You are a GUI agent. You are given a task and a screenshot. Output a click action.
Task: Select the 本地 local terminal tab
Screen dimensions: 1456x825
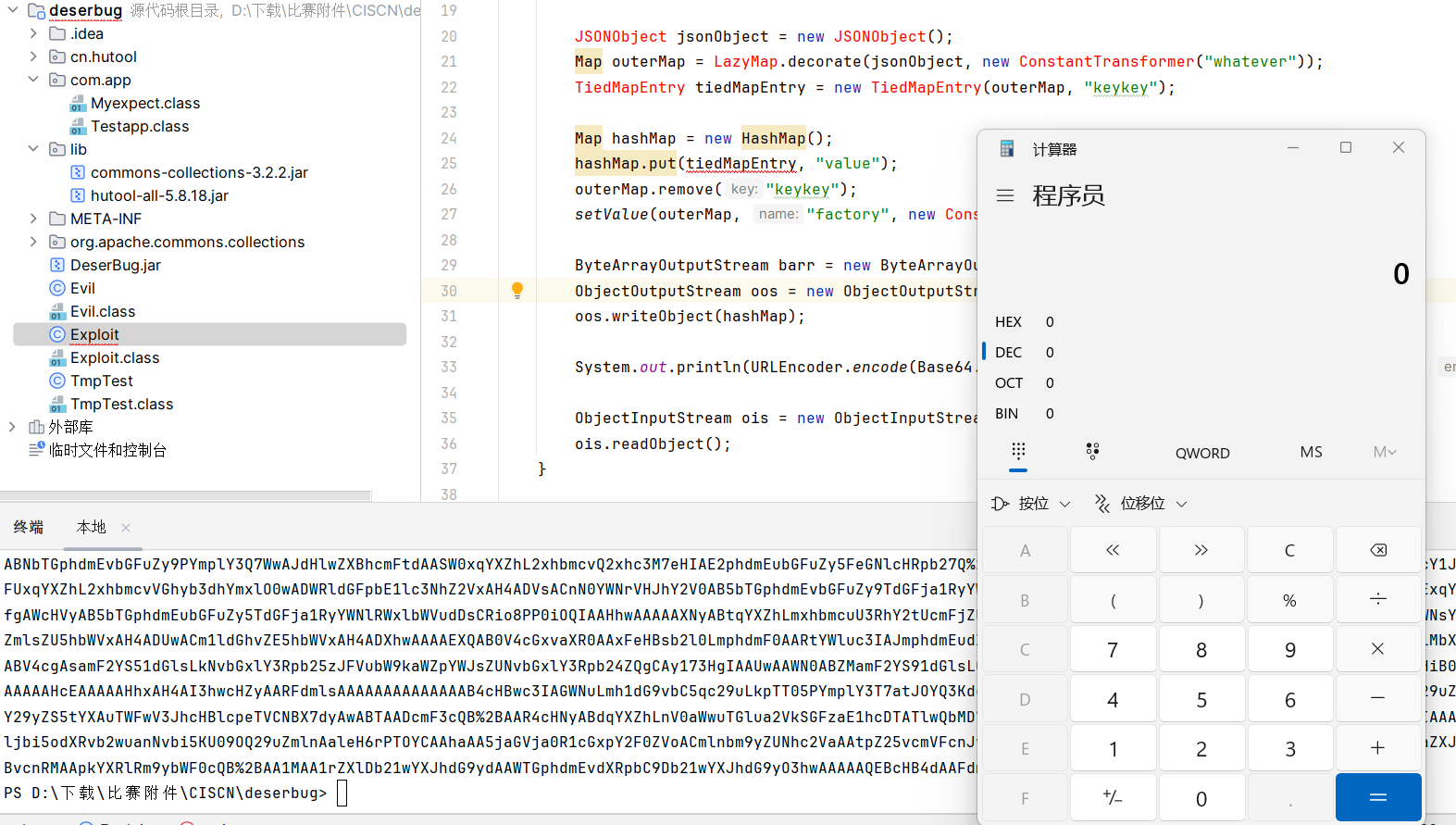click(x=92, y=527)
